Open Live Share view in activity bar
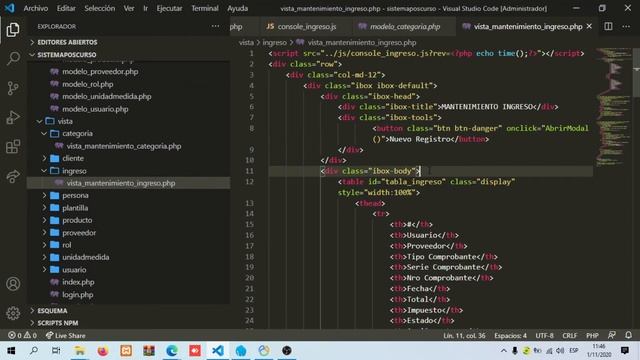The width and height of the screenshot is (640, 360). pos(13,176)
